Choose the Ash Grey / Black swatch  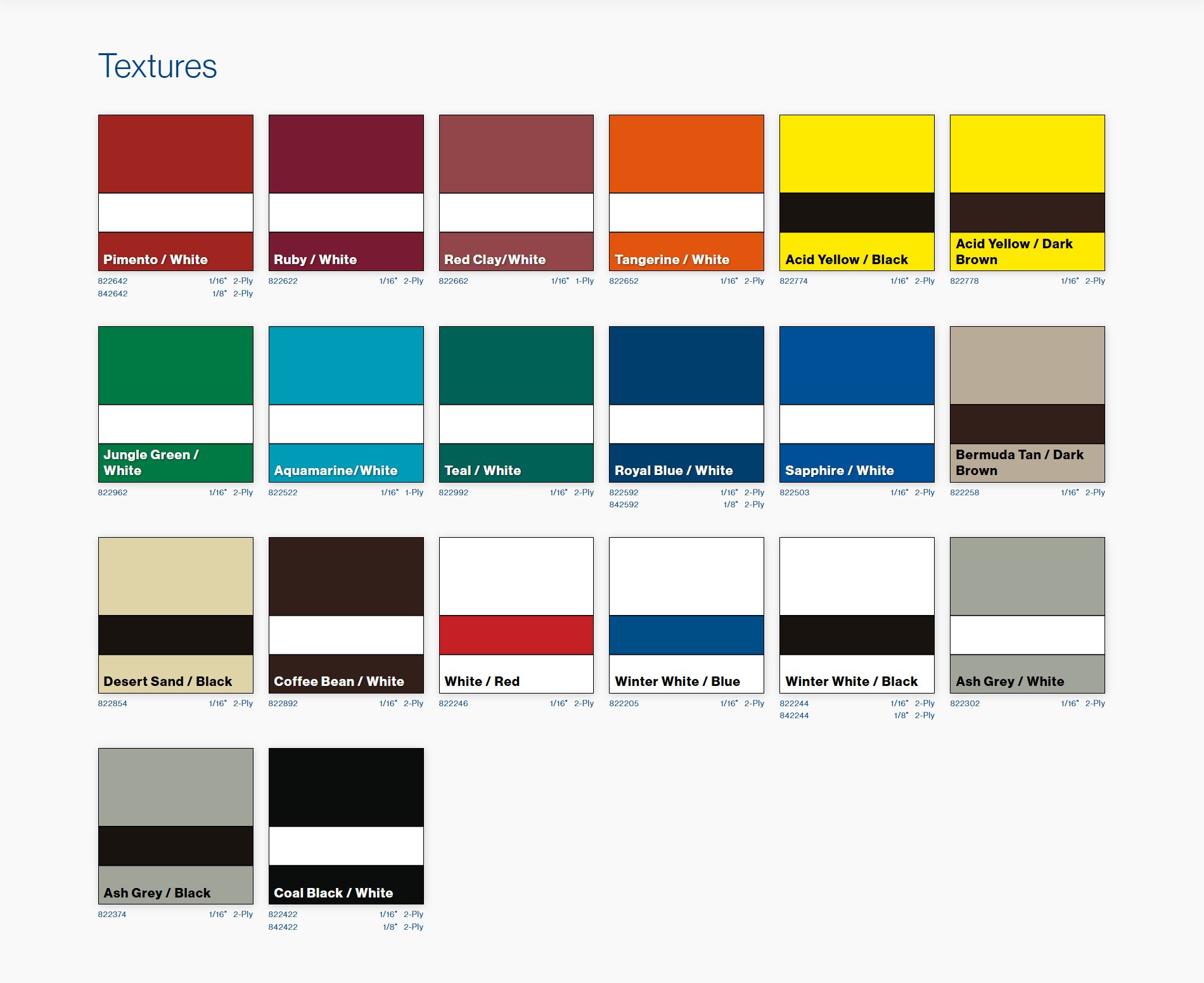pos(176,826)
